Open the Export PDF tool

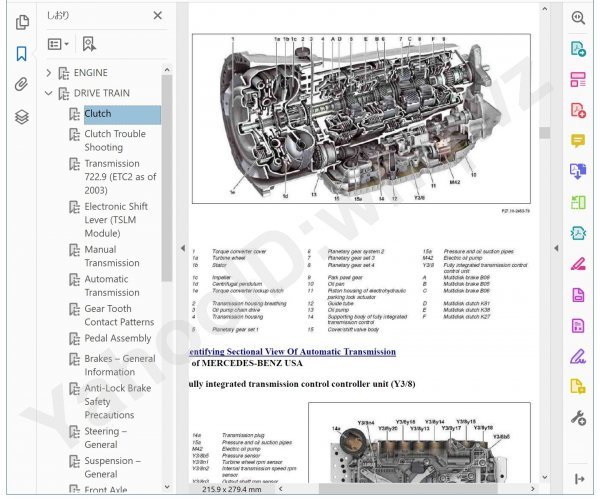pos(578,171)
